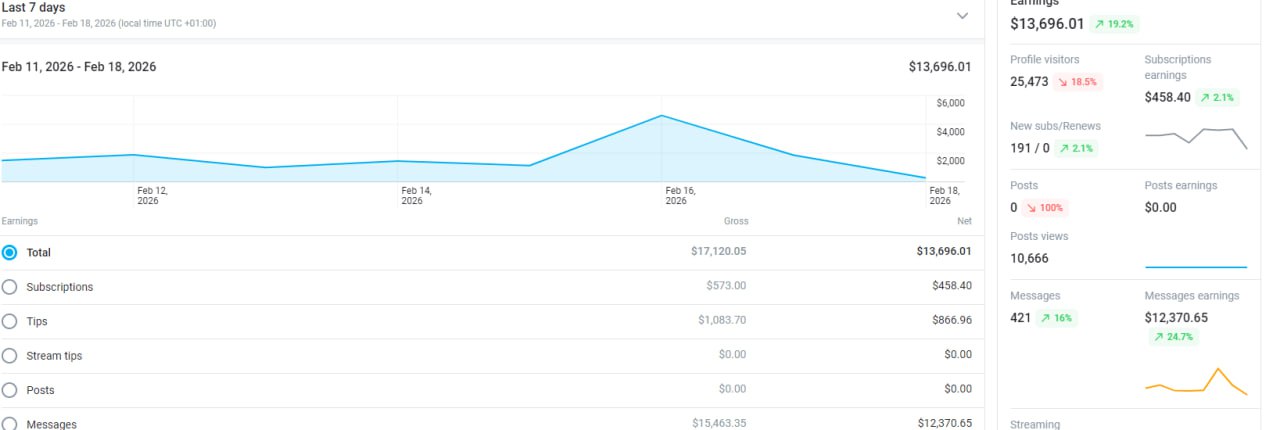Expand the Last 7 days date range dropdown

click(962, 16)
